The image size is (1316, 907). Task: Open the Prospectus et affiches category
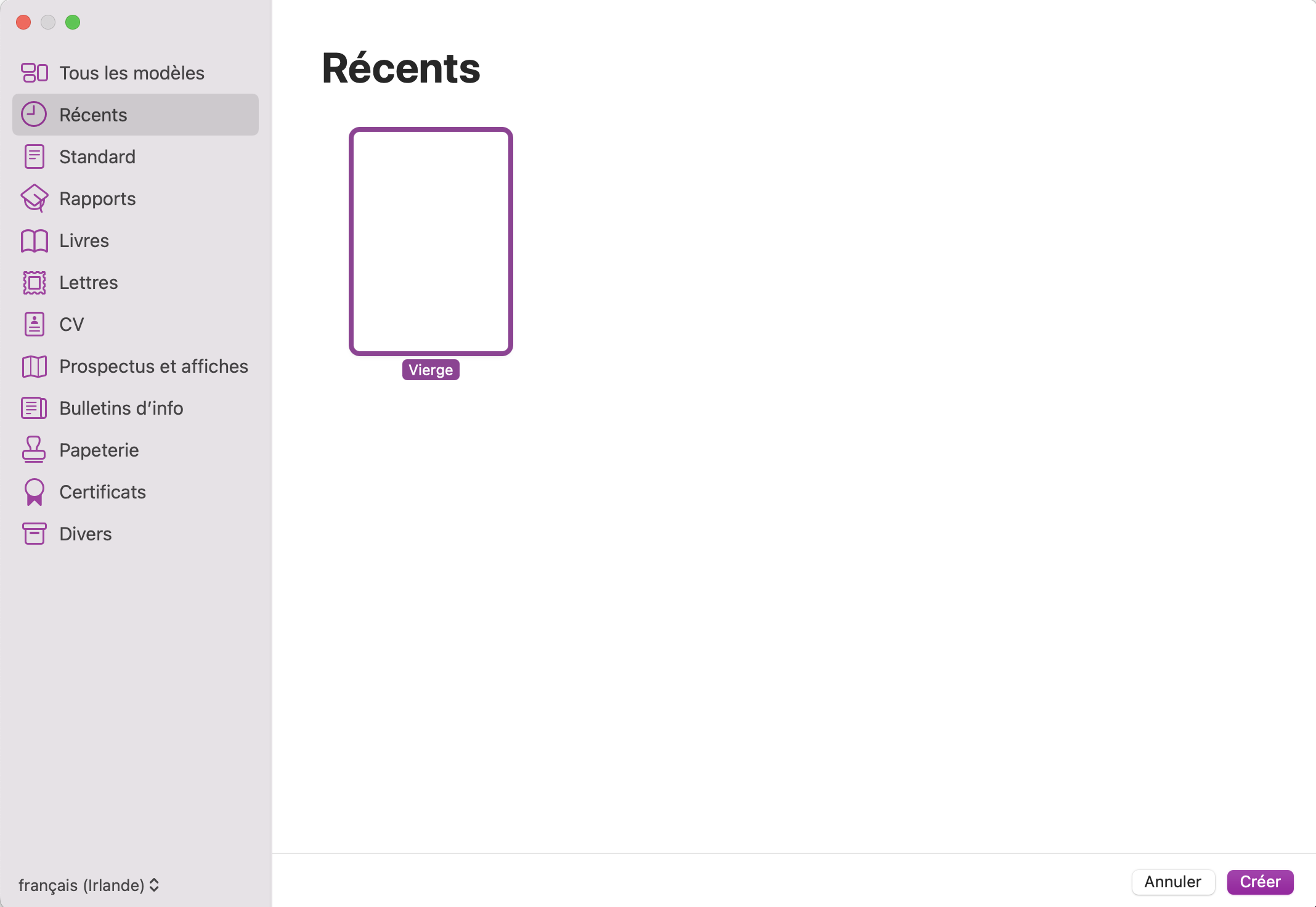tap(153, 366)
